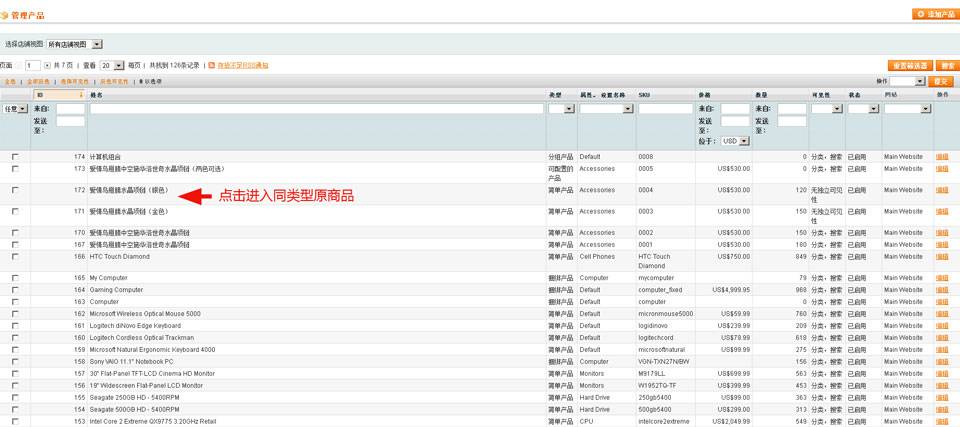Viewport: 960px width, 427px height.
Task: Tick the checkbox for product 173
Action: coord(15,168)
